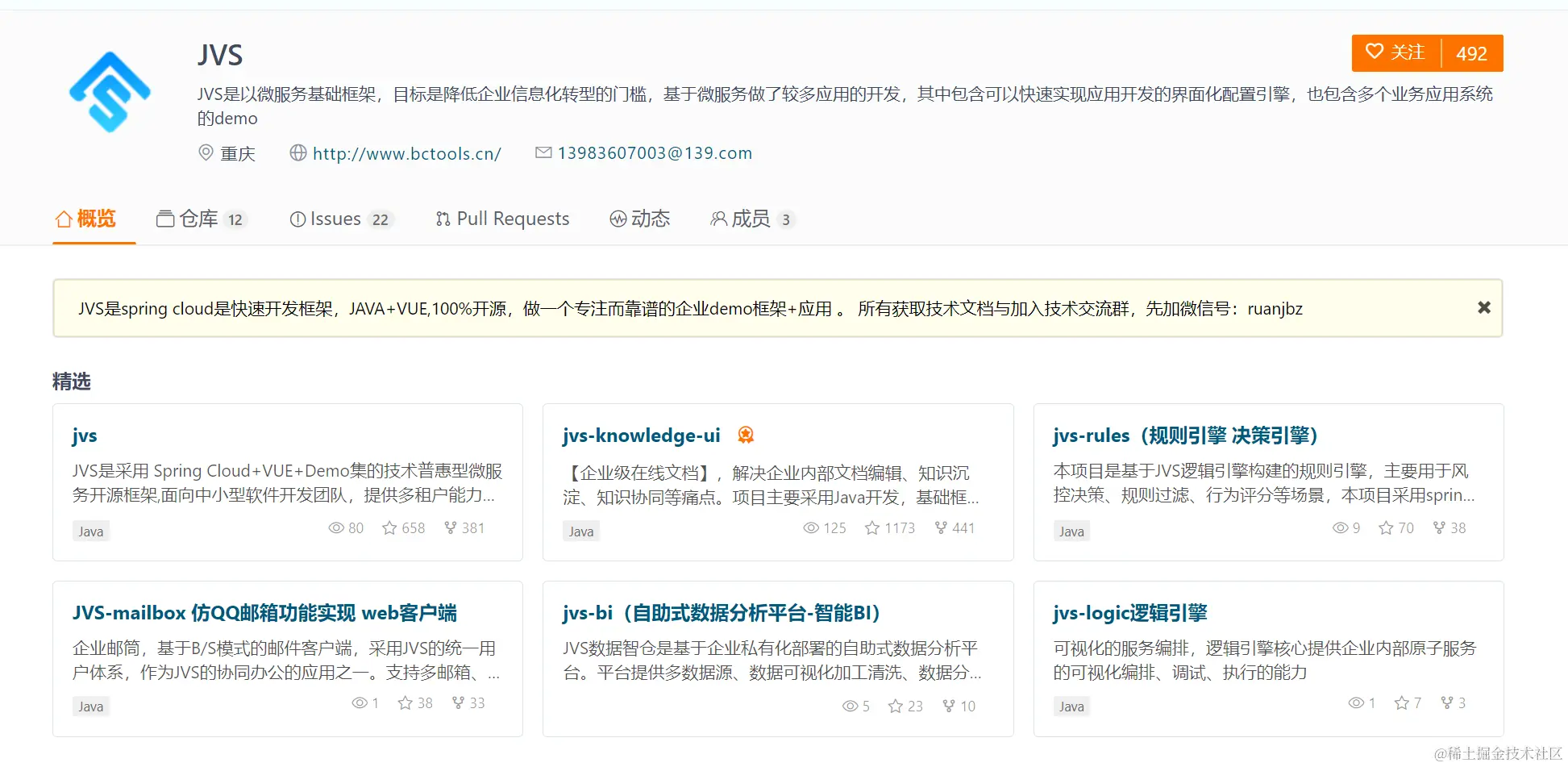Click the pulse icon beside 动态
This screenshot has width=1568, height=767.
(x=618, y=219)
